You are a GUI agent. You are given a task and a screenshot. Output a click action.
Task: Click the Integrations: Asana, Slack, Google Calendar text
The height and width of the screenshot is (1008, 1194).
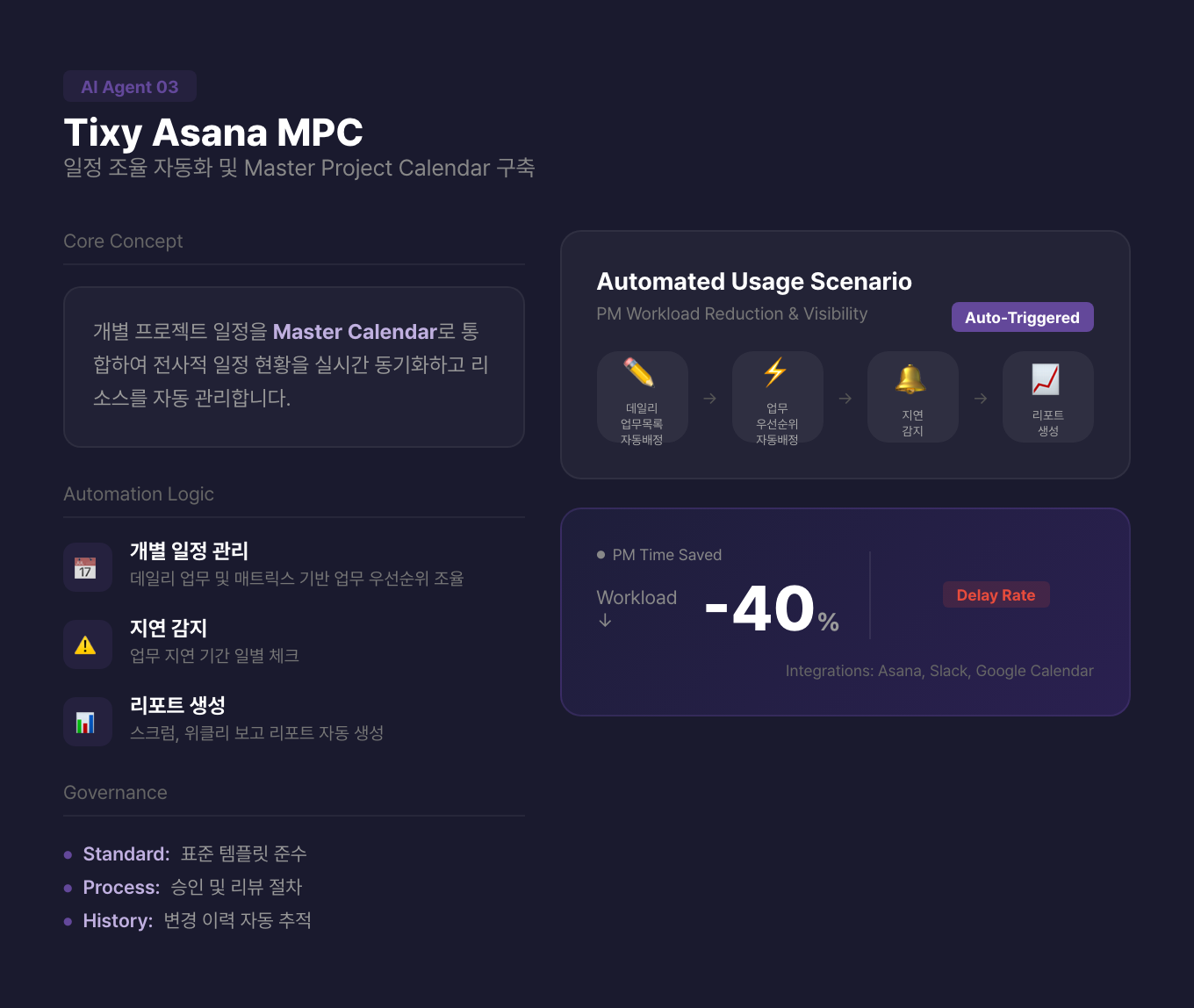(x=939, y=672)
